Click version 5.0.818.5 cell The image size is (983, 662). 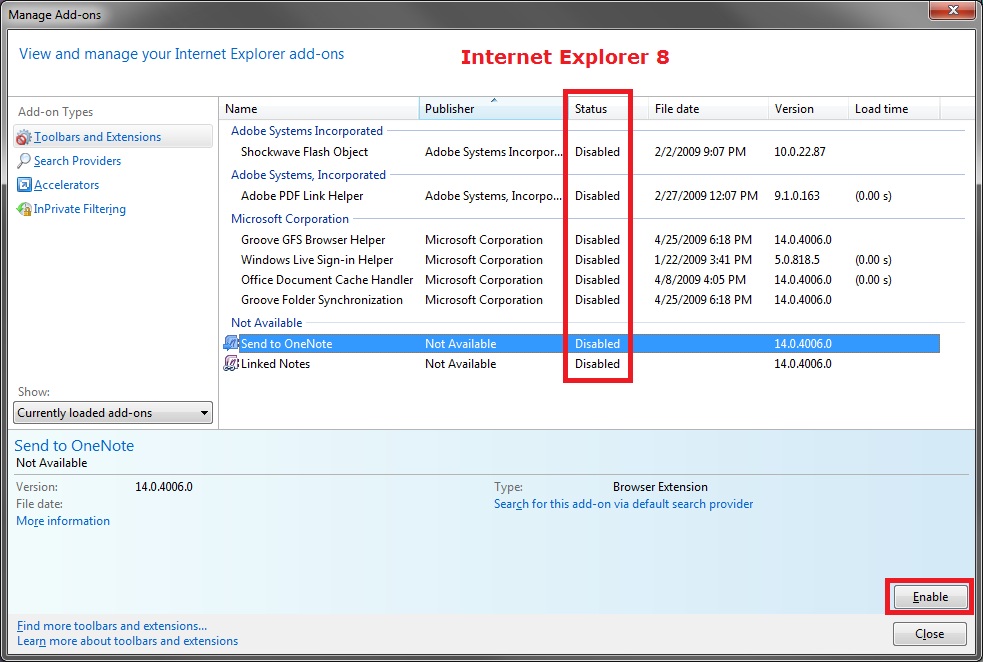(796, 260)
